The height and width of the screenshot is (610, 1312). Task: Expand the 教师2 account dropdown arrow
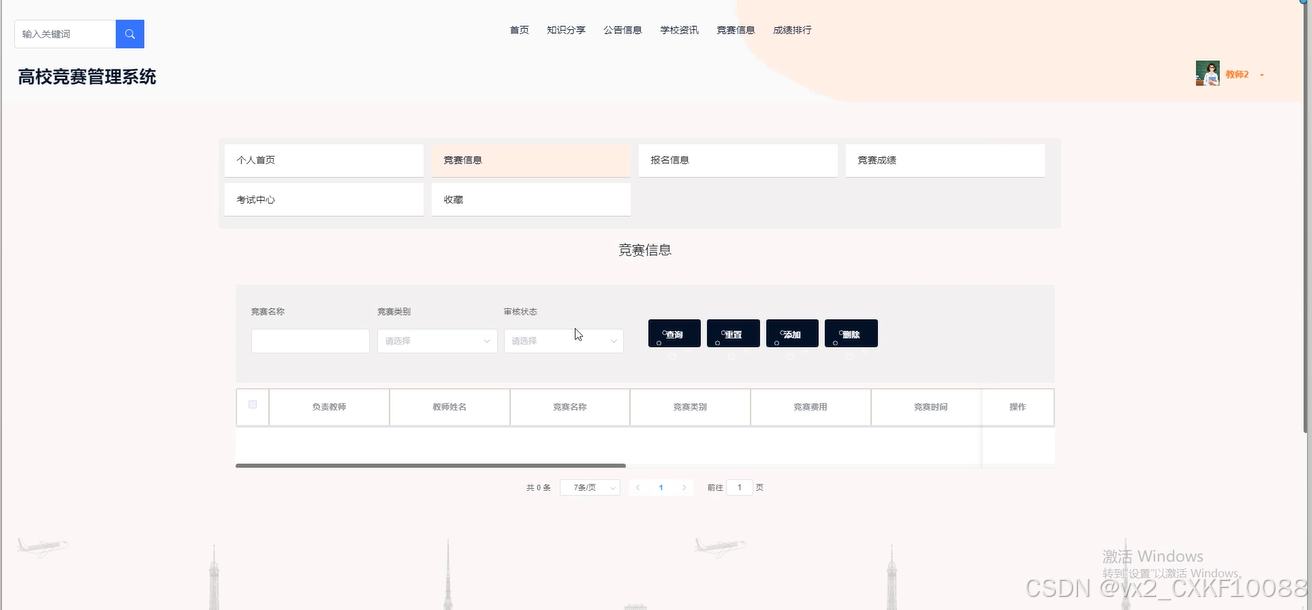point(1262,75)
